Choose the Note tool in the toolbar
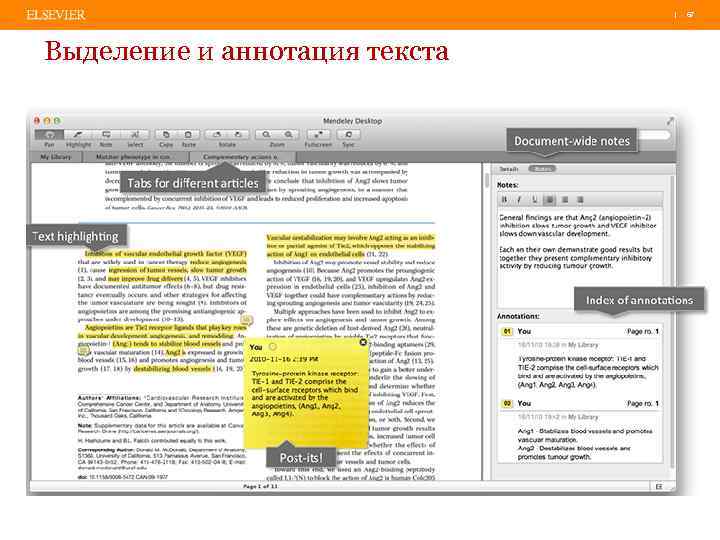This screenshot has width=720, height=540. tap(106, 135)
